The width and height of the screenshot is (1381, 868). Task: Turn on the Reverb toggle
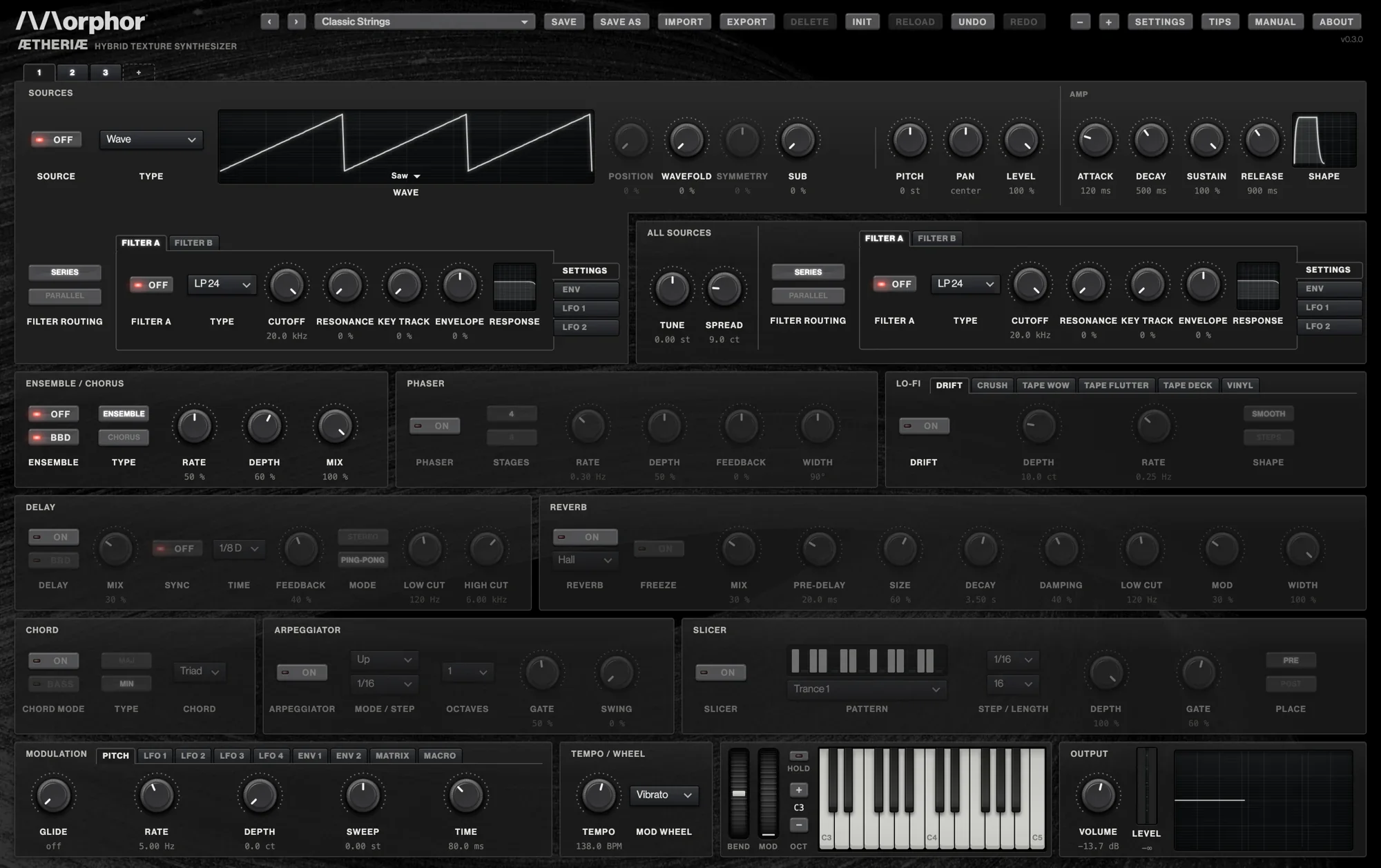click(x=585, y=537)
